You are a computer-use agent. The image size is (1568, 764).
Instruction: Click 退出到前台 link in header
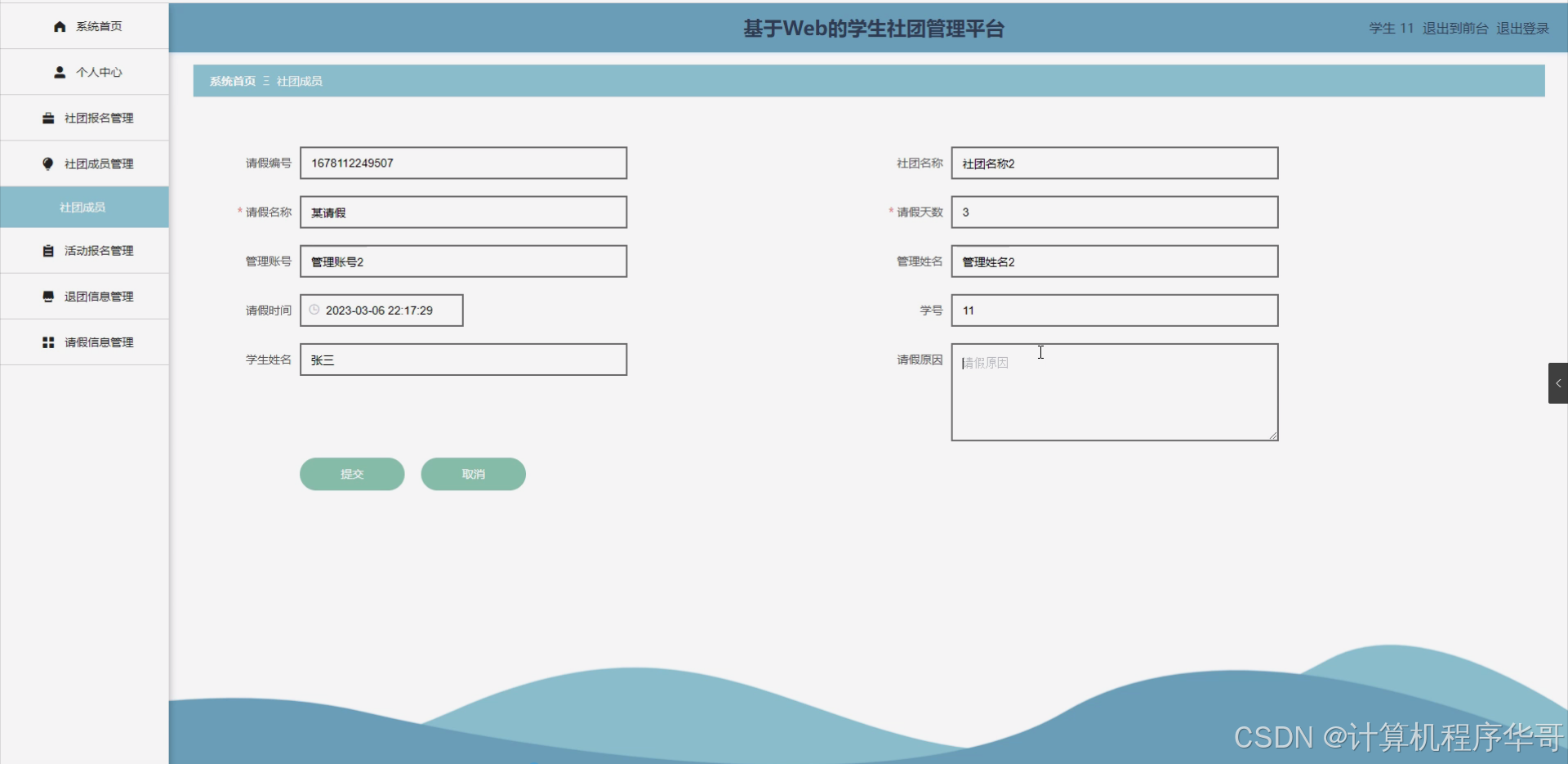click(1454, 28)
